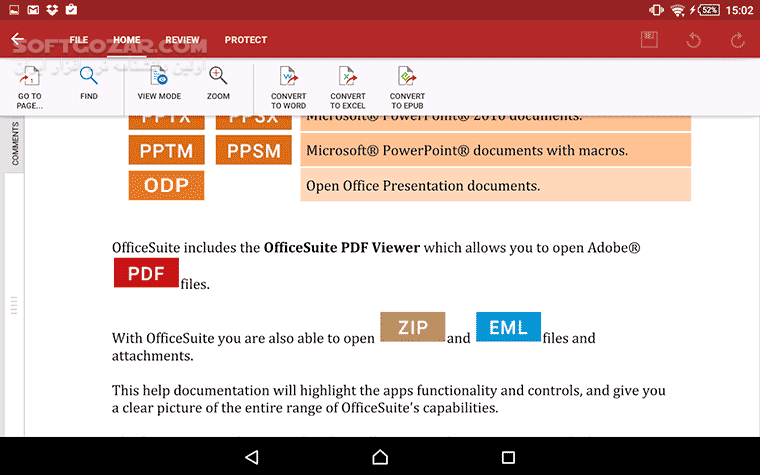760x475 pixels.
Task: Tap the blue EML badge
Action: tap(508, 327)
